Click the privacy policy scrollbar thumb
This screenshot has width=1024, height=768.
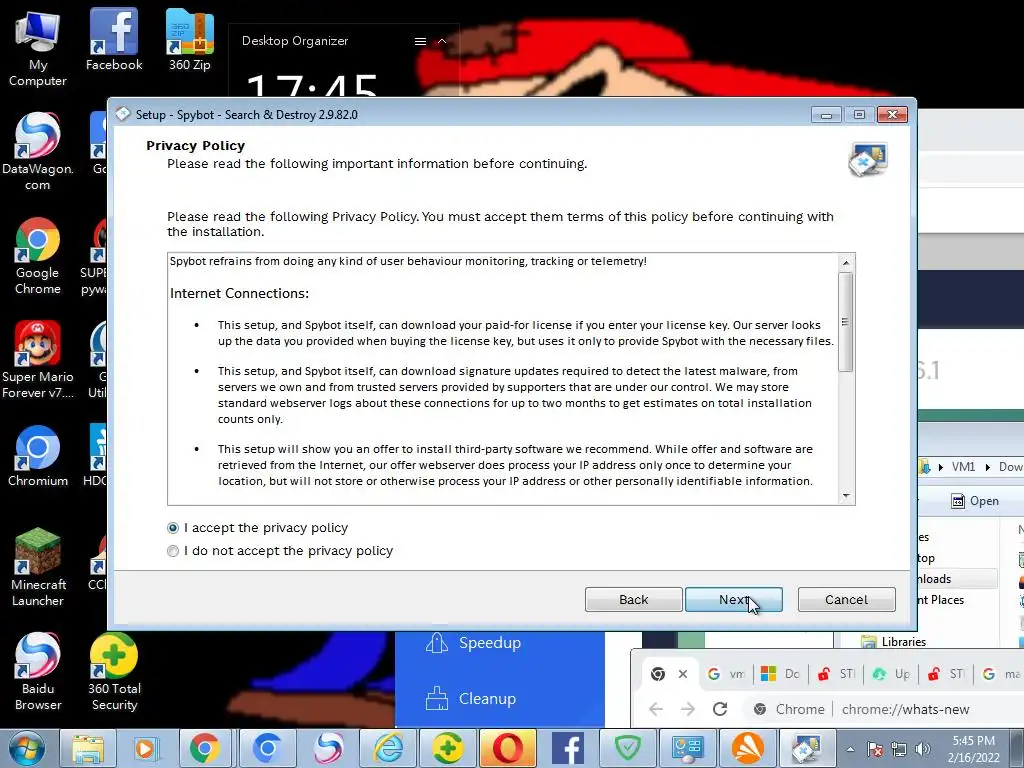coord(846,322)
